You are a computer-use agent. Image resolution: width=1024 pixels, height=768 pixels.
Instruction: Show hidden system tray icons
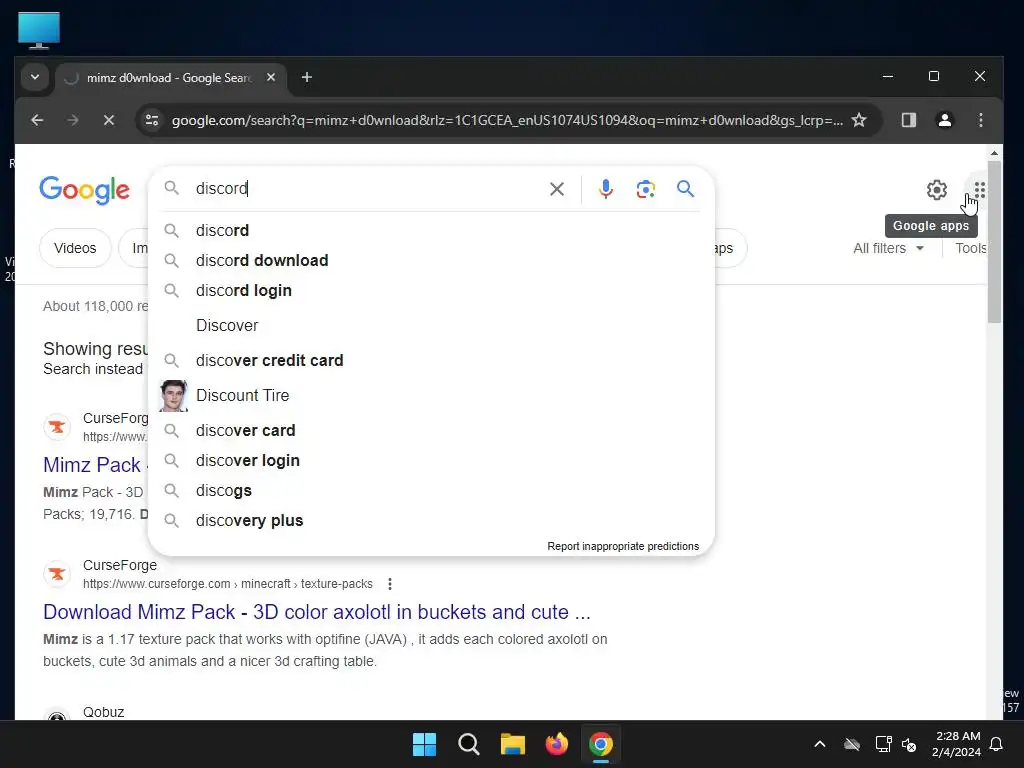click(x=820, y=744)
